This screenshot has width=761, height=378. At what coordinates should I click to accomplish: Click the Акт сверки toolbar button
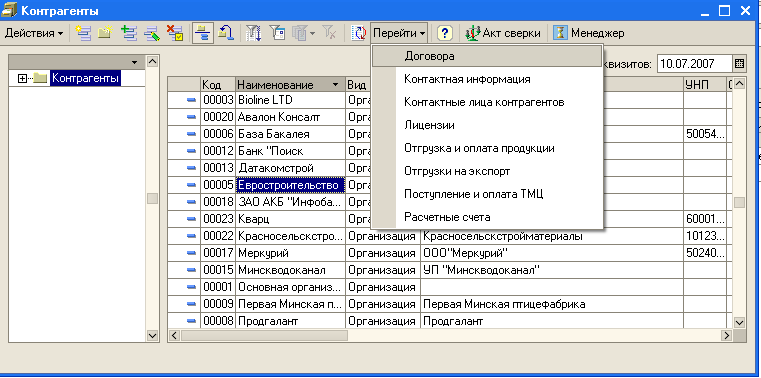[x=503, y=33]
